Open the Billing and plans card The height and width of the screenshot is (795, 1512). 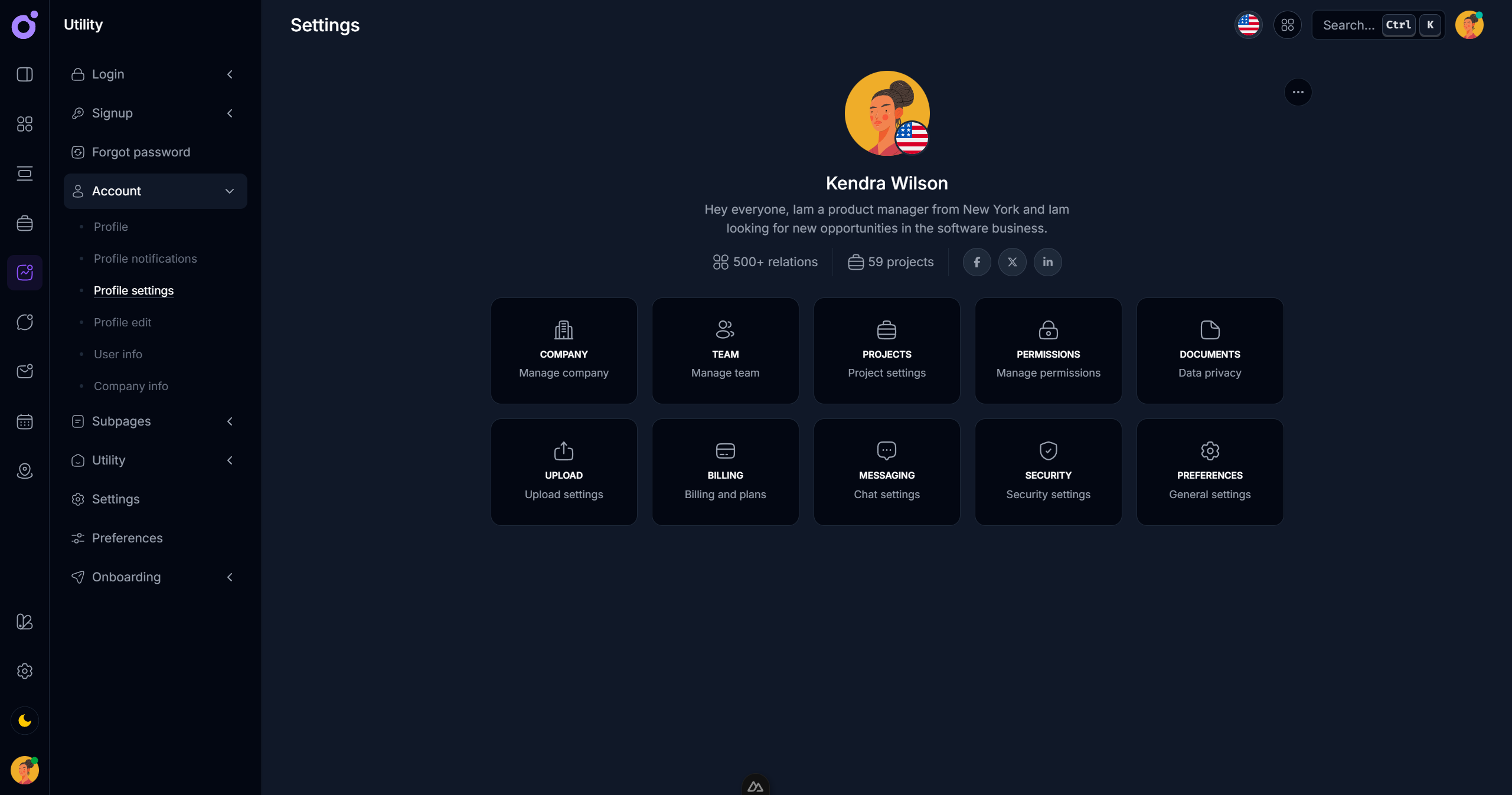click(725, 472)
